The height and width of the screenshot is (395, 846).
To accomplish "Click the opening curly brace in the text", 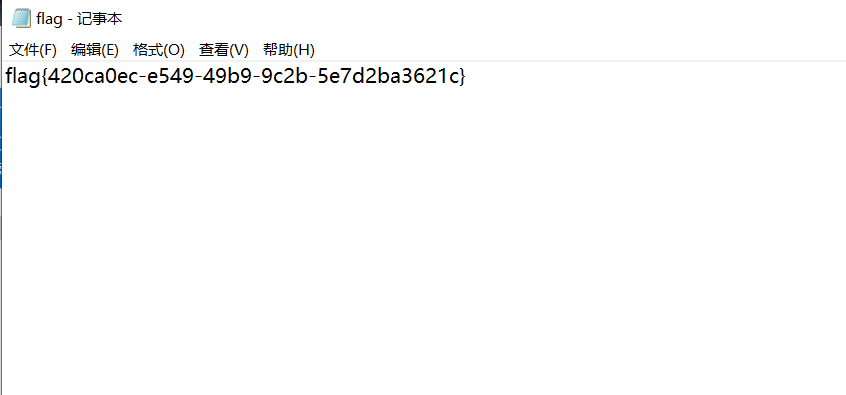I will click(x=44, y=77).
